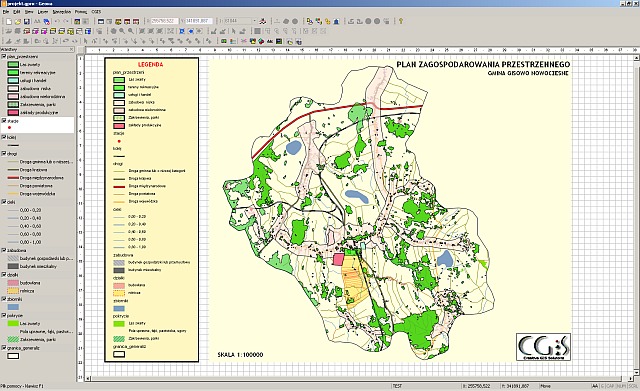Toggle the granica_generalic layer checkbox
Screen dimensions: 640x391
(4, 348)
